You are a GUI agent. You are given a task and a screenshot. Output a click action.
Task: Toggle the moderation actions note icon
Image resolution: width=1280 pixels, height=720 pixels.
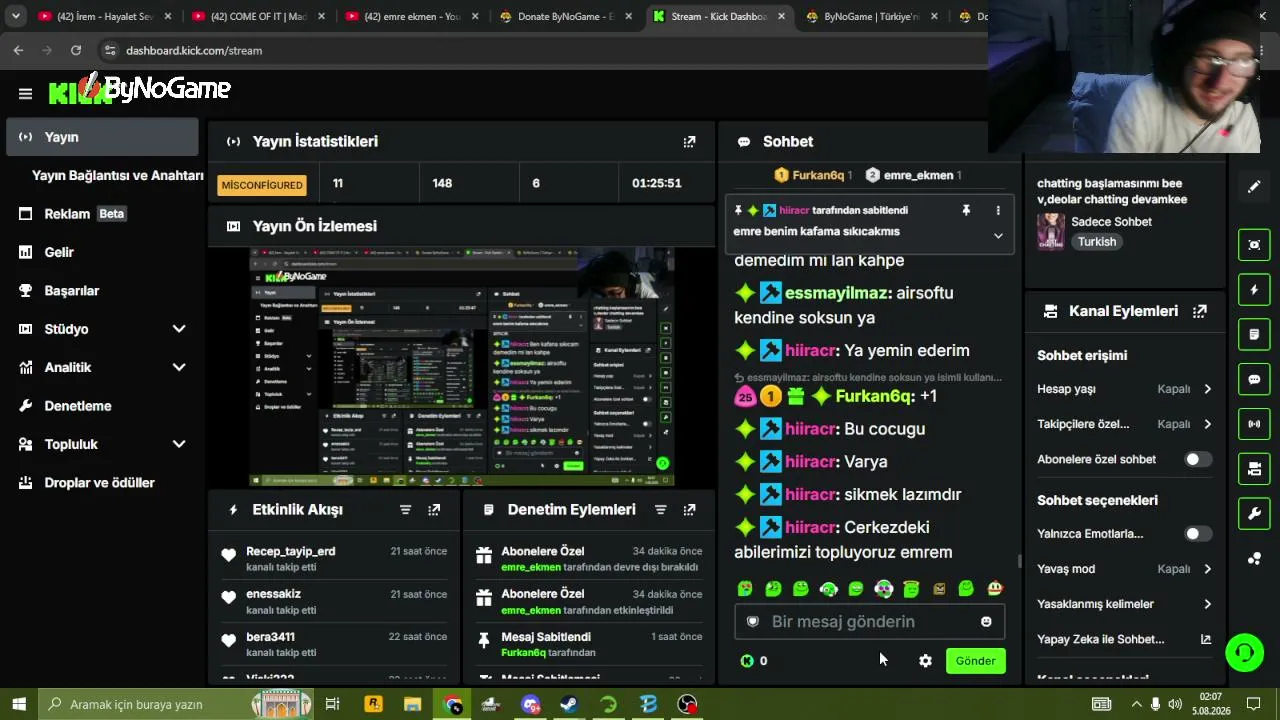point(1254,334)
